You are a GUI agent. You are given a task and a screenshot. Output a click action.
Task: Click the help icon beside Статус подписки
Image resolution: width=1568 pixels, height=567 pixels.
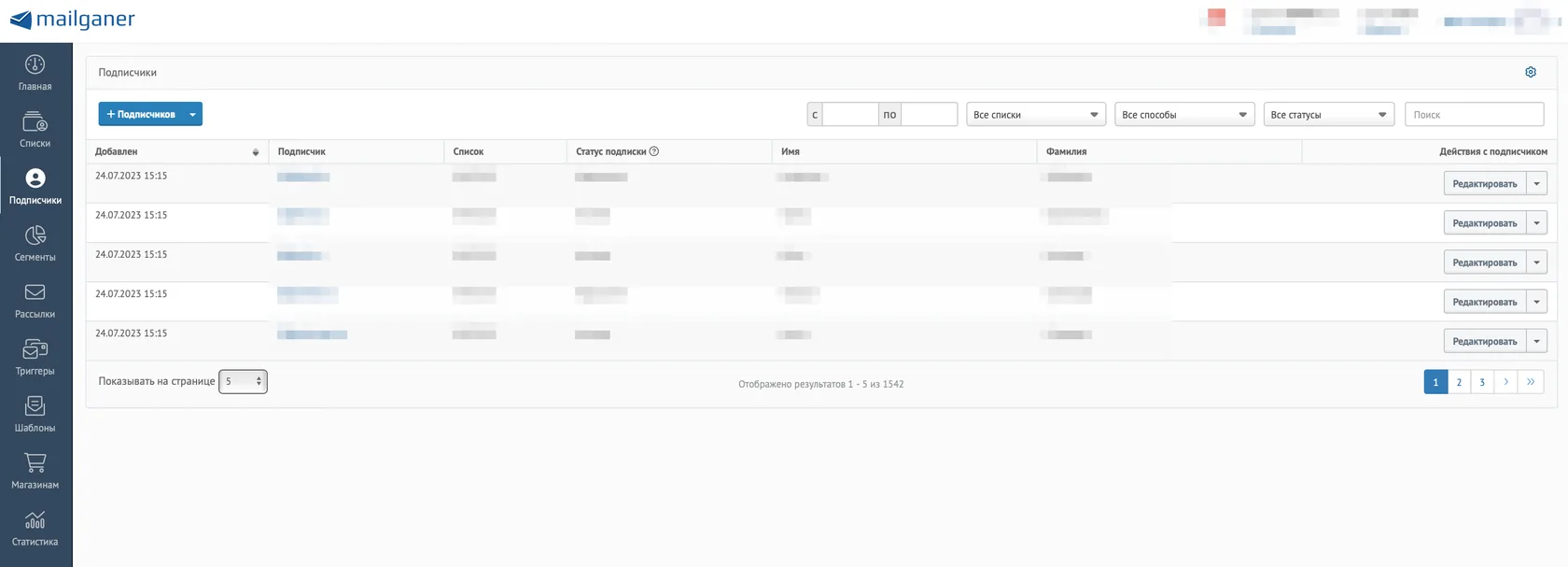tap(654, 151)
